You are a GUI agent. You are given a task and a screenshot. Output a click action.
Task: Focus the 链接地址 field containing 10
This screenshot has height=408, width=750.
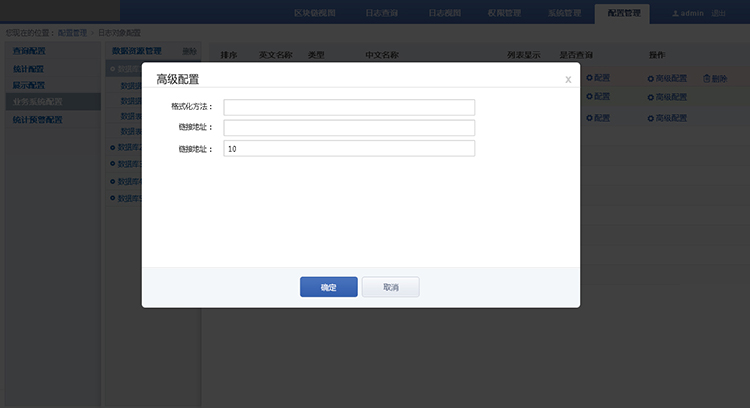pyautogui.click(x=349, y=148)
